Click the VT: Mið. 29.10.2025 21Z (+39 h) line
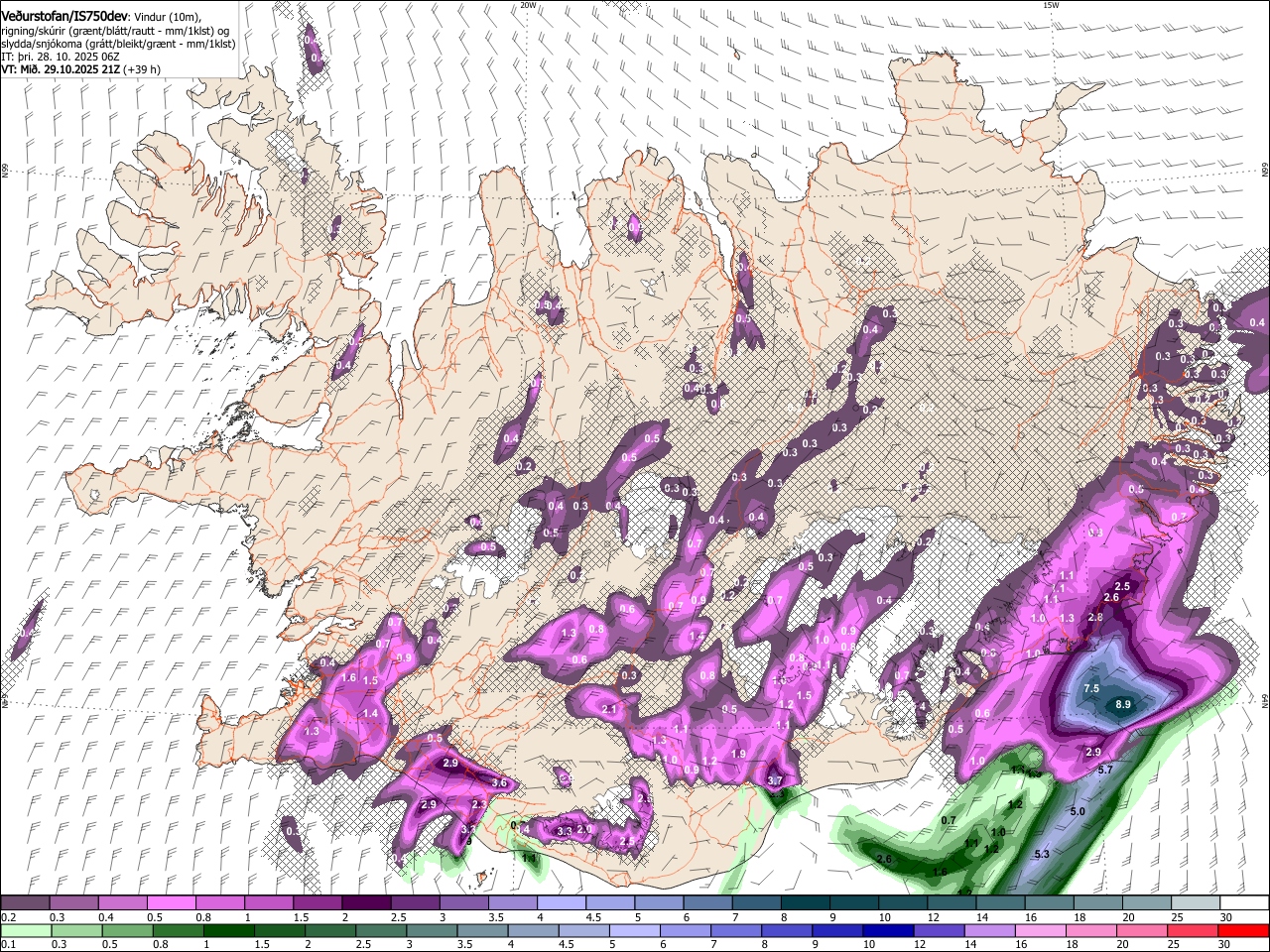Screen dimensions: 1270x952 pos(80,69)
